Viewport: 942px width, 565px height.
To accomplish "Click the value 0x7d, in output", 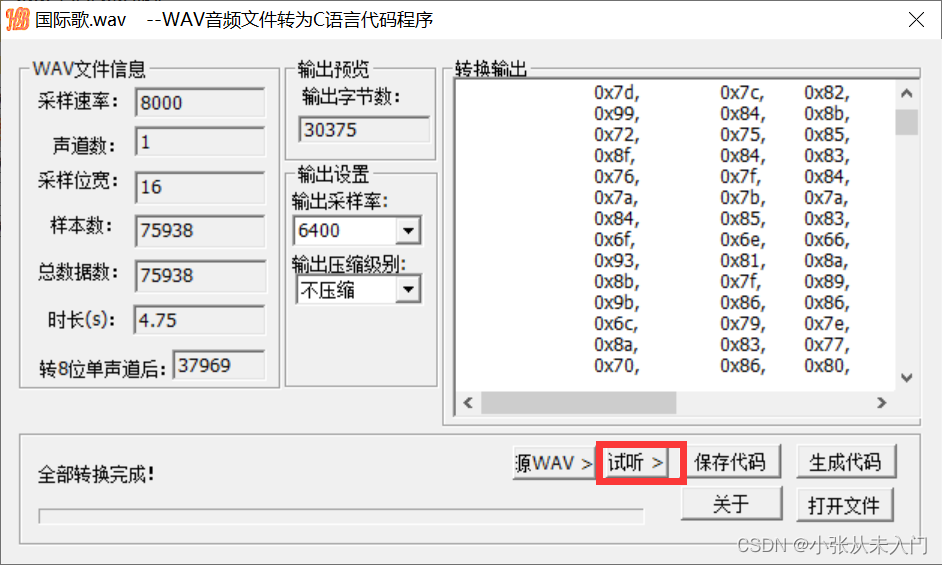I will click(x=617, y=93).
